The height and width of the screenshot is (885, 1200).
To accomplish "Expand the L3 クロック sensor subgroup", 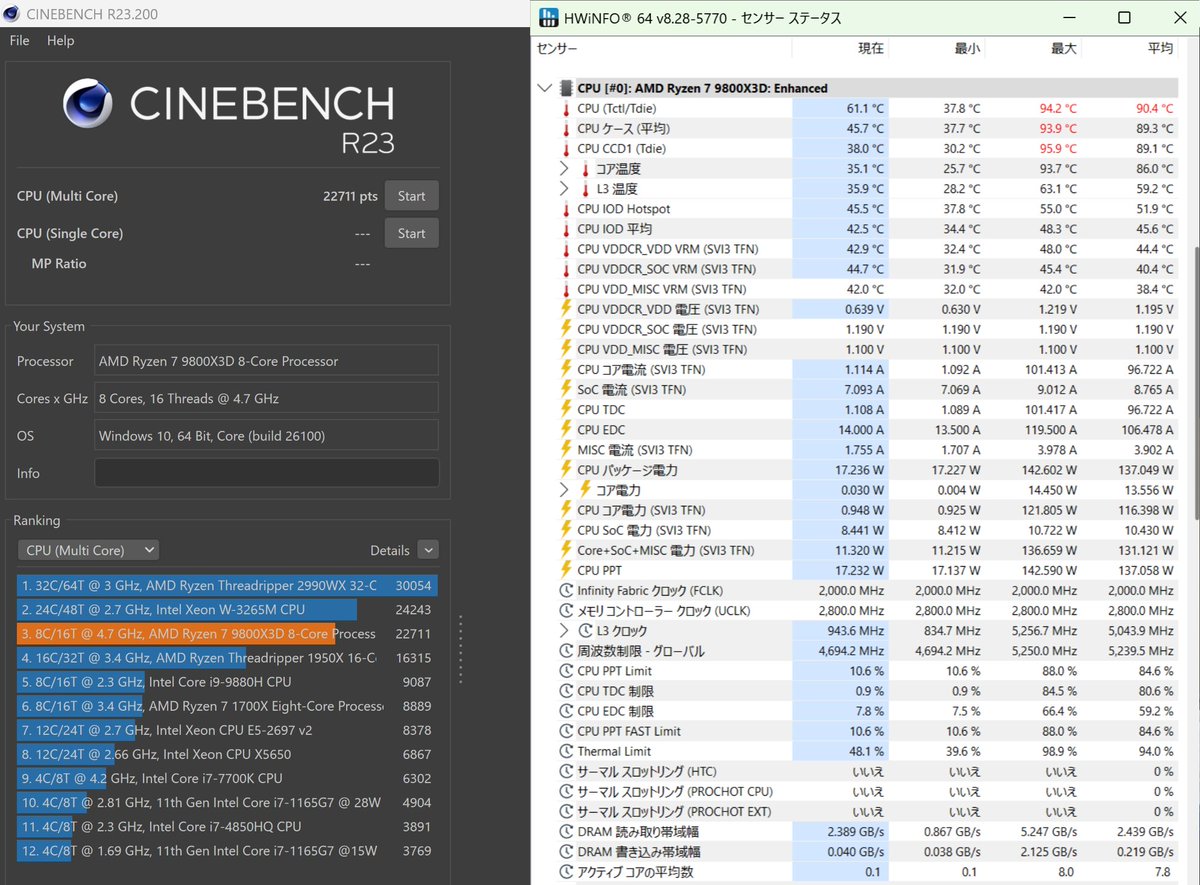I will pos(565,630).
